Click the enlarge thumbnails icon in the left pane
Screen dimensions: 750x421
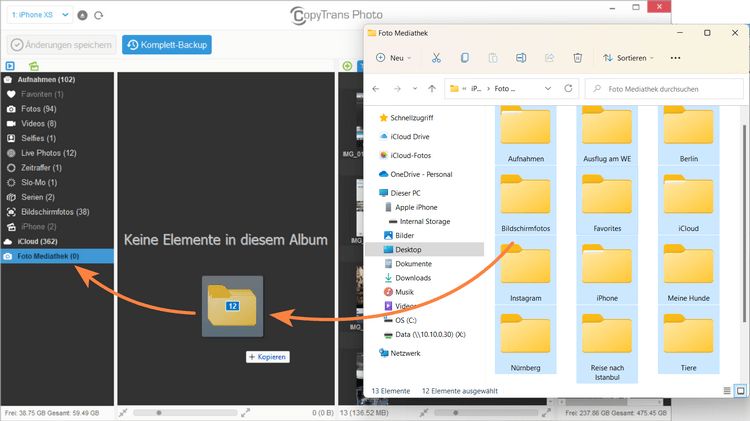click(x=245, y=412)
